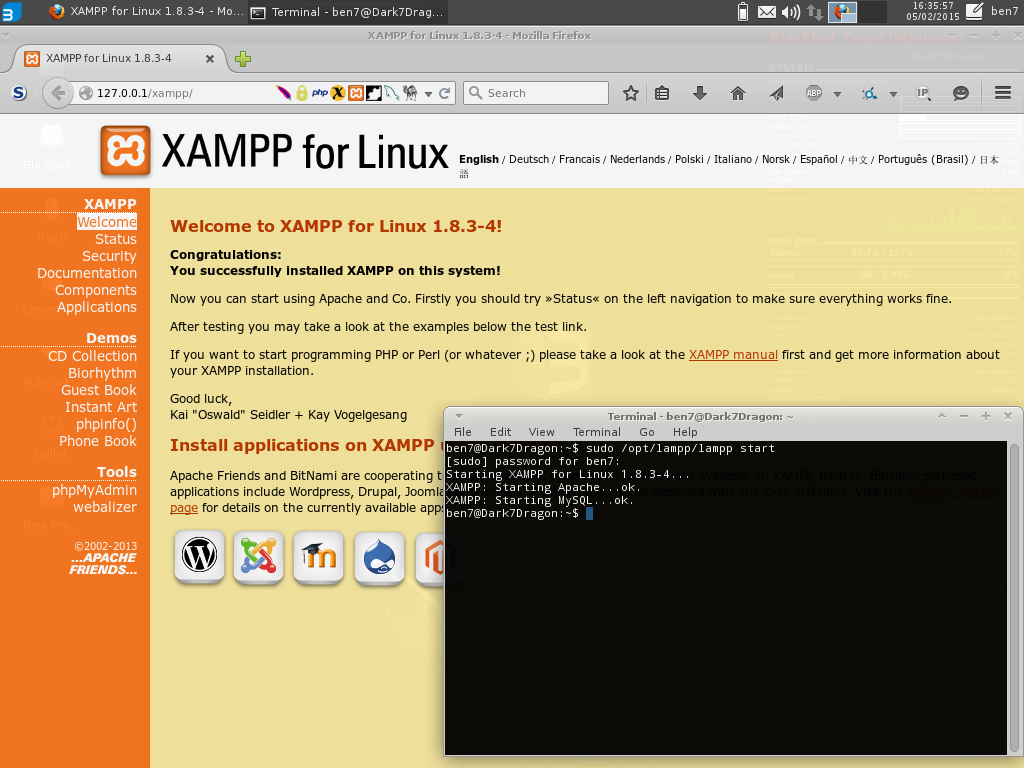Open the XAMPP manual link
This screenshot has height=768, width=1024.
(733, 354)
